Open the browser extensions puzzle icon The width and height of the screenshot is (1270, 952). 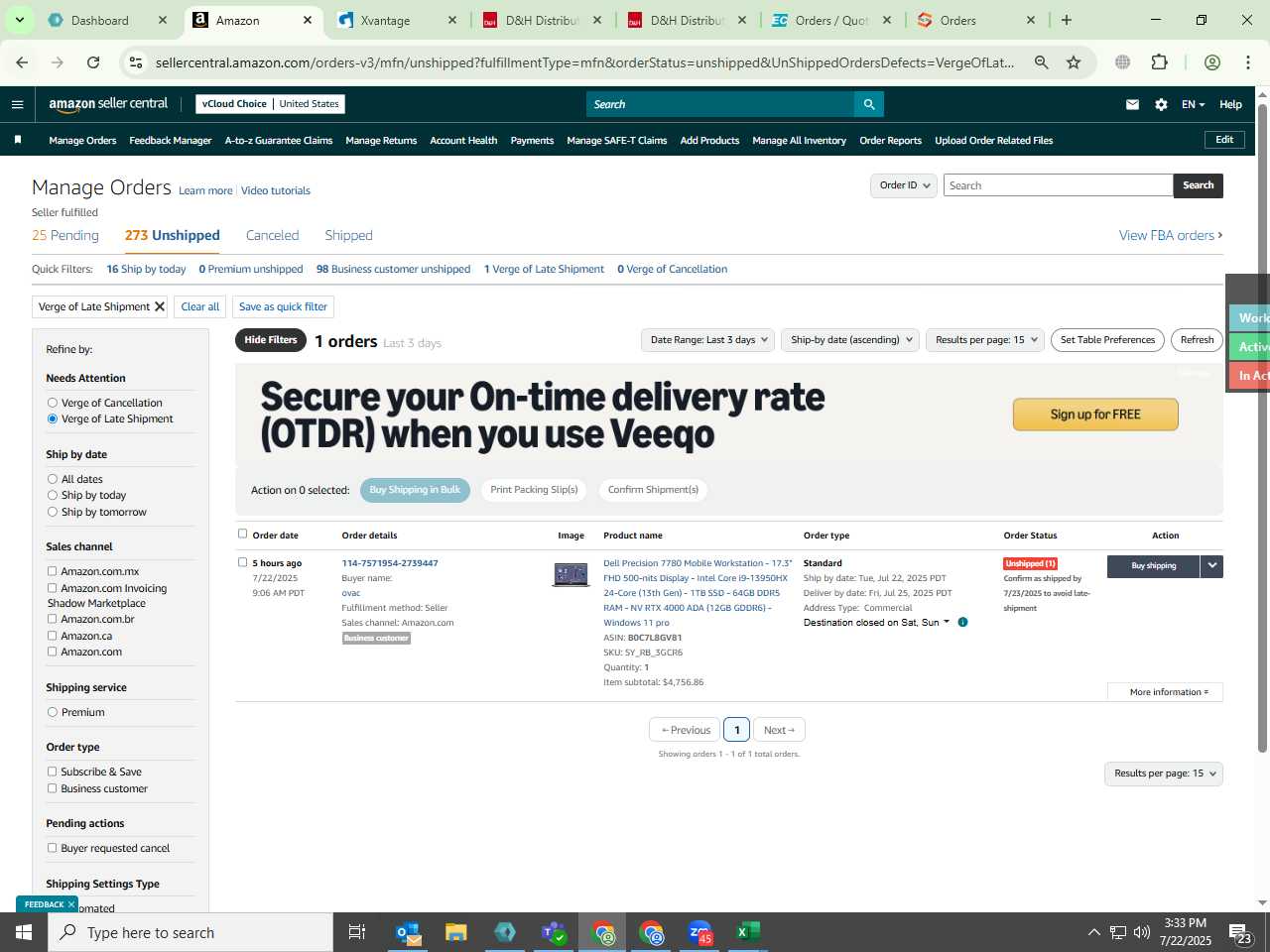[x=1159, y=62]
